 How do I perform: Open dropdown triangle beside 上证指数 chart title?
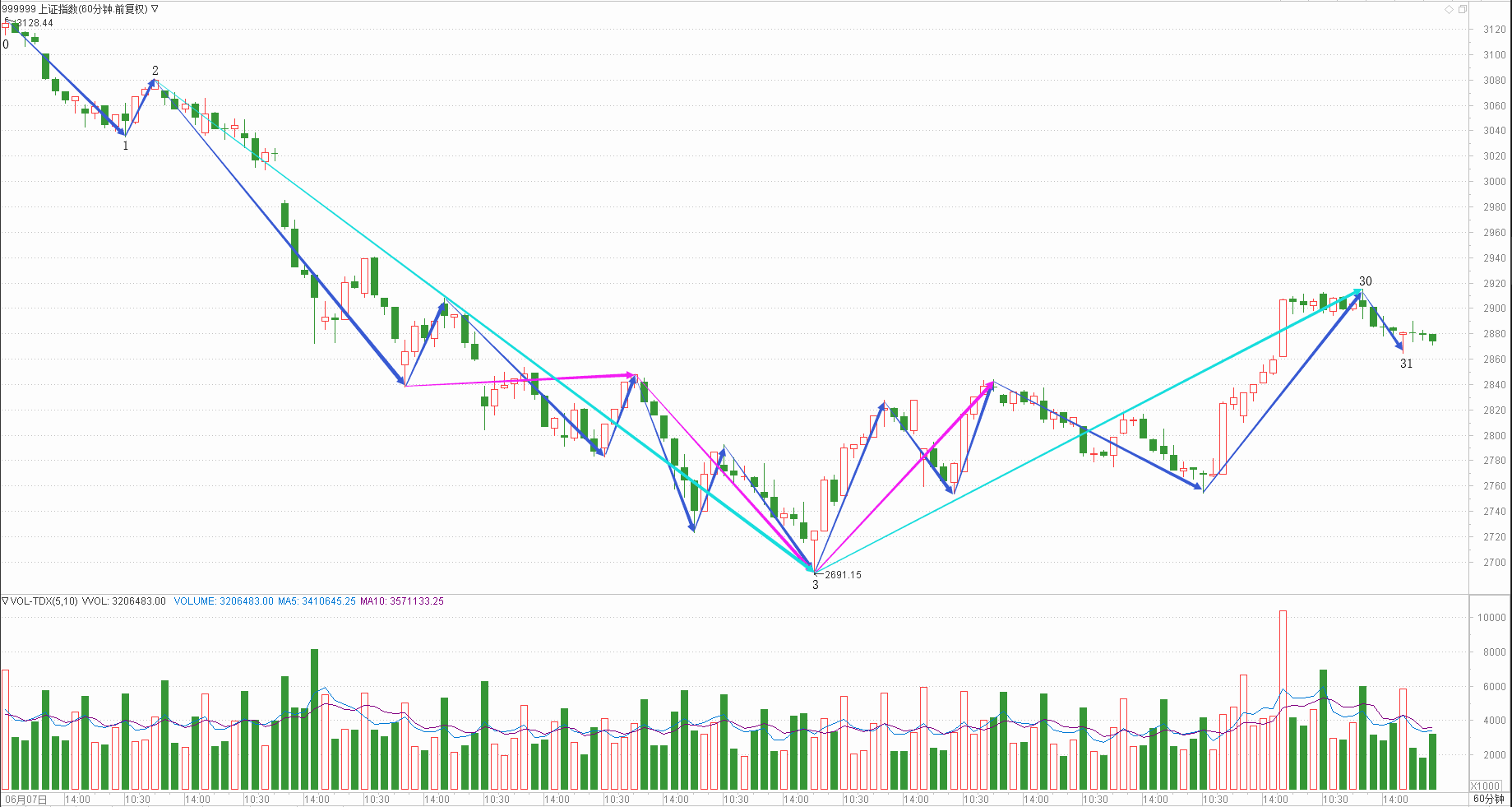[x=155, y=9]
